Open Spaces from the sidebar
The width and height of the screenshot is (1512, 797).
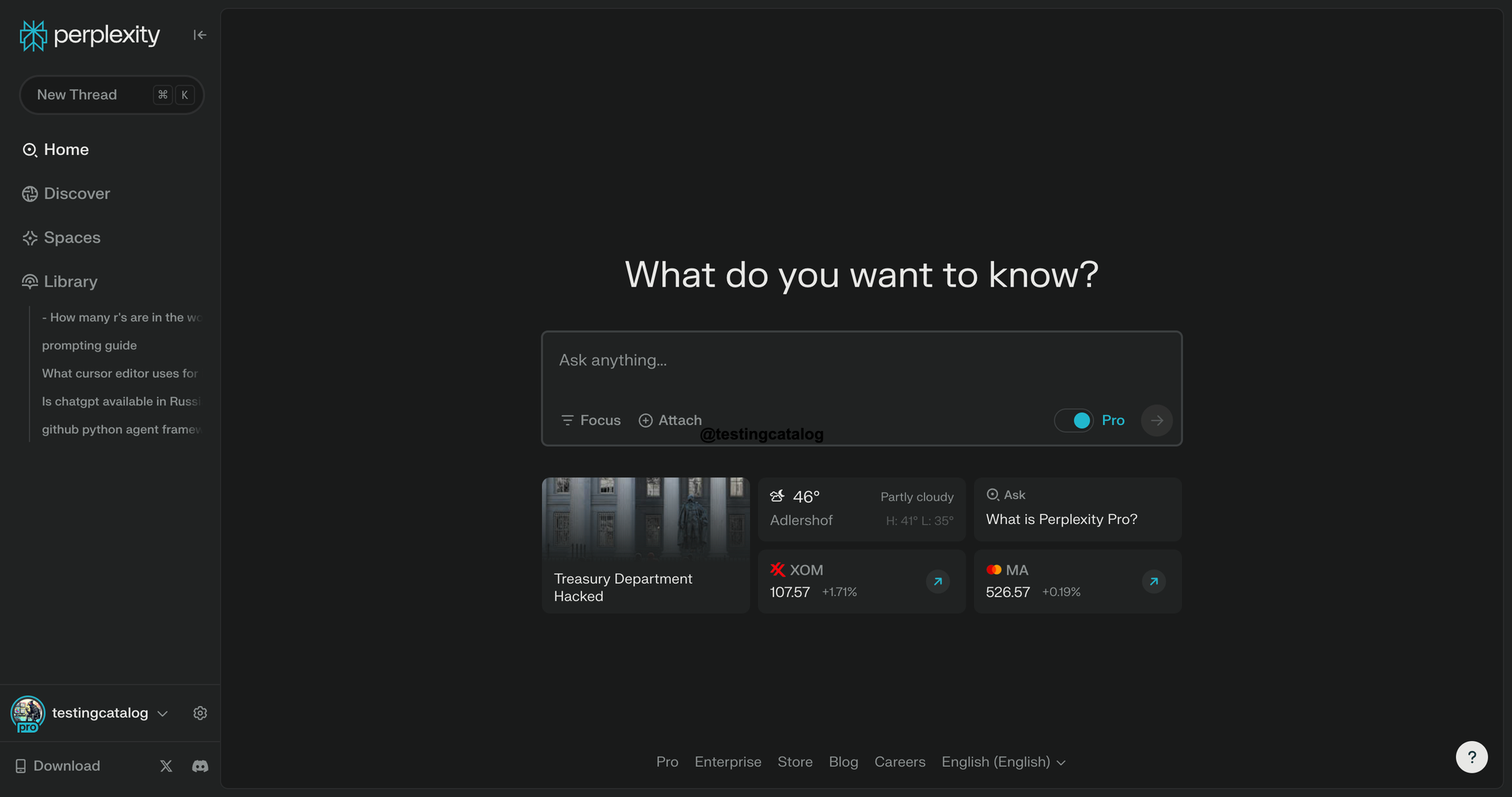pos(29,237)
